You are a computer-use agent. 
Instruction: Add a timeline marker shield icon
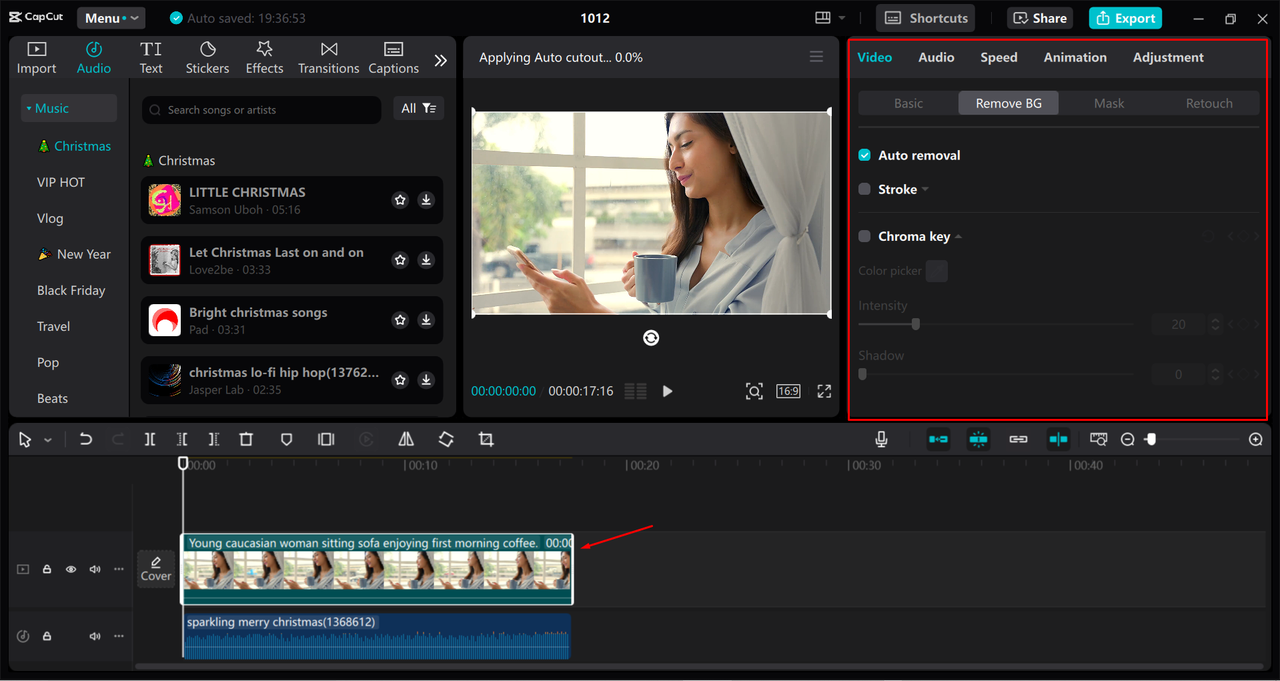point(286,439)
